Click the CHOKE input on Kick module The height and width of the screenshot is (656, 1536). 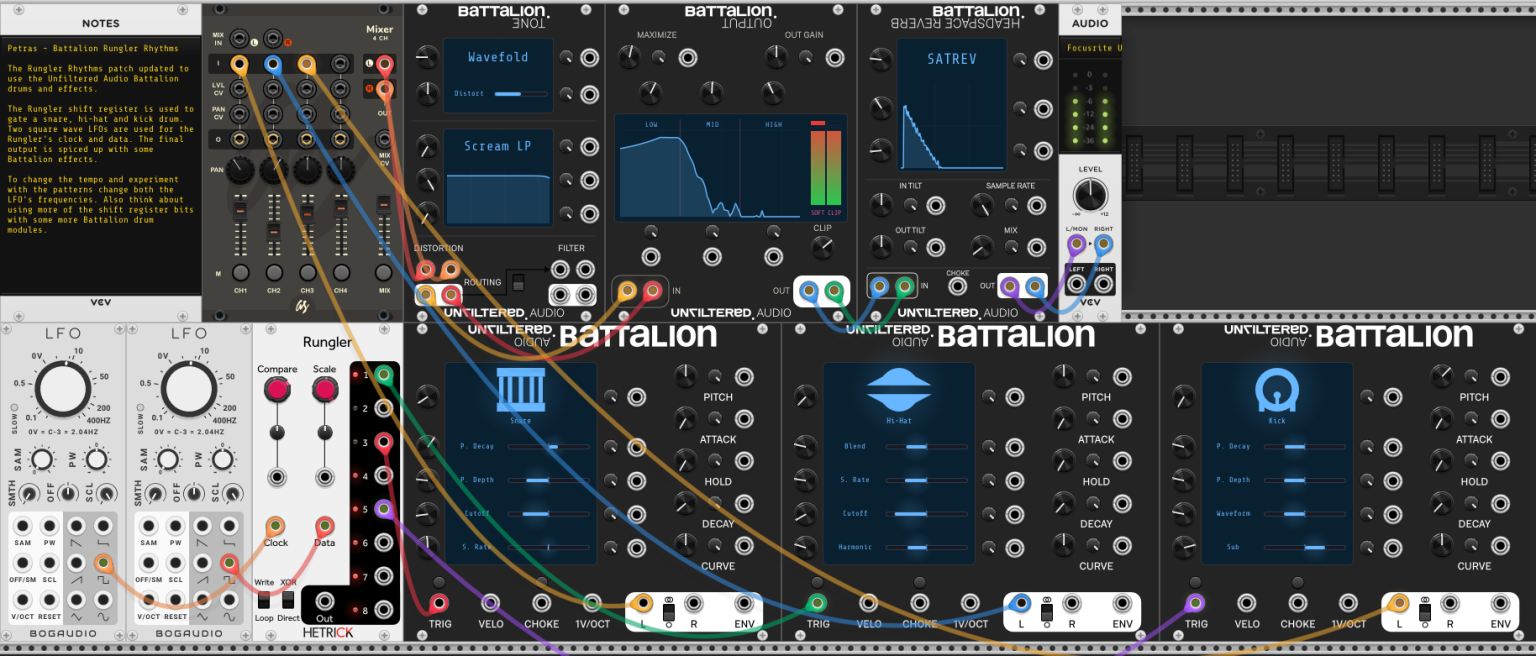[1298, 603]
